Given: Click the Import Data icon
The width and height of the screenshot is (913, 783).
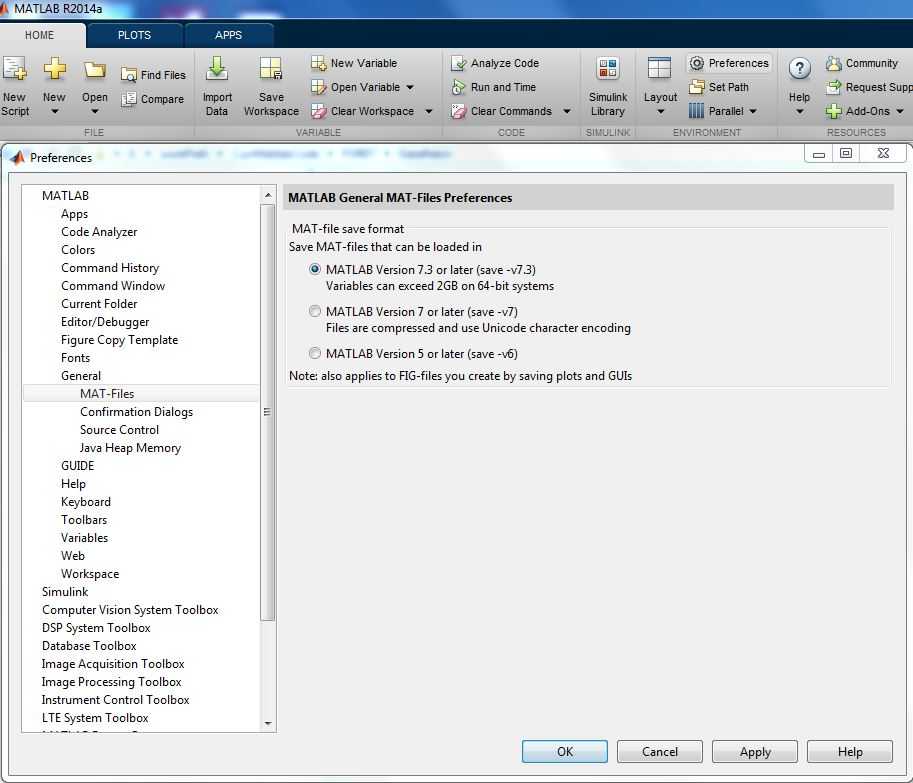Looking at the screenshot, I should coord(217,68).
